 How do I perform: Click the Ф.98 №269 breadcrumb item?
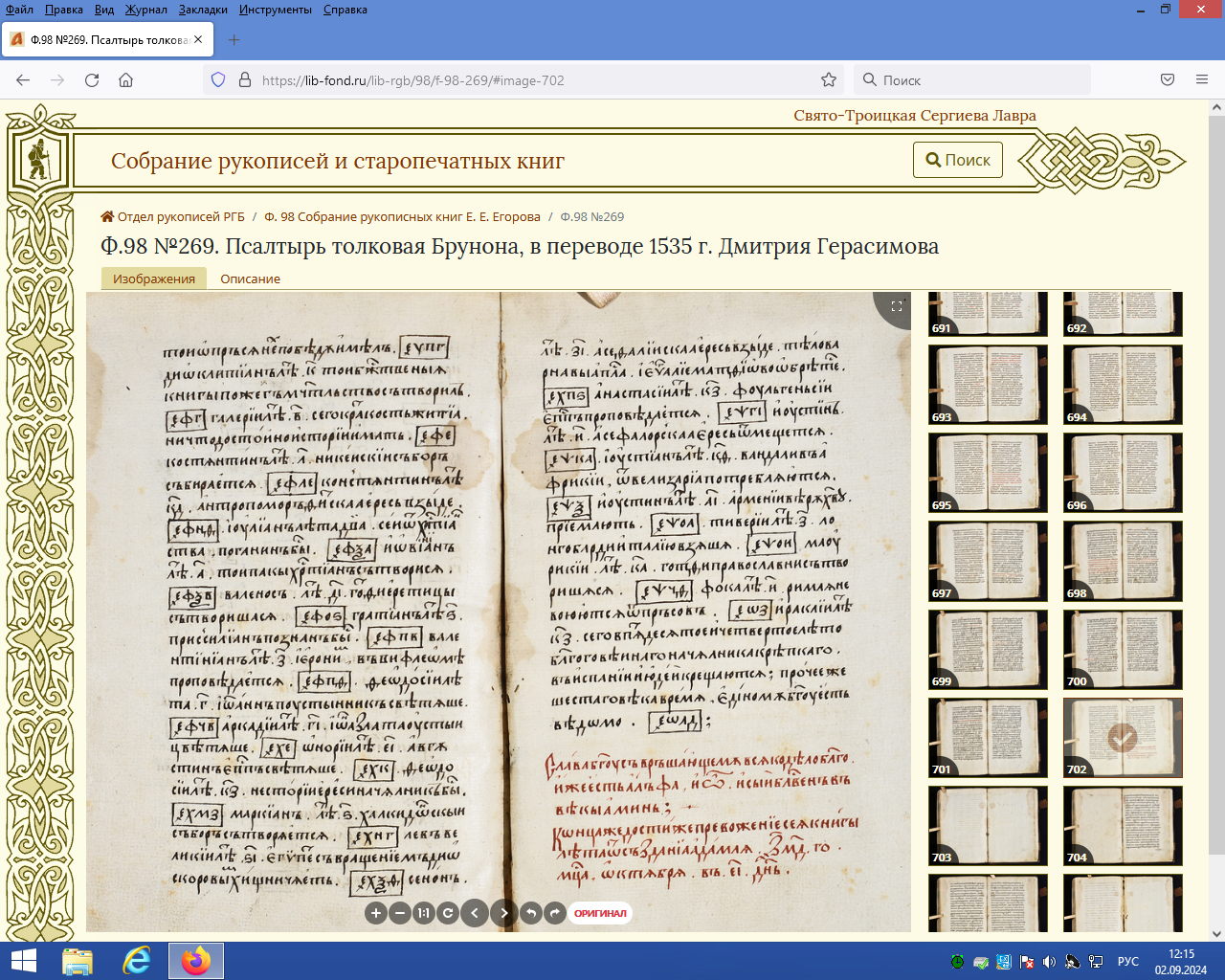(x=591, y=216)
